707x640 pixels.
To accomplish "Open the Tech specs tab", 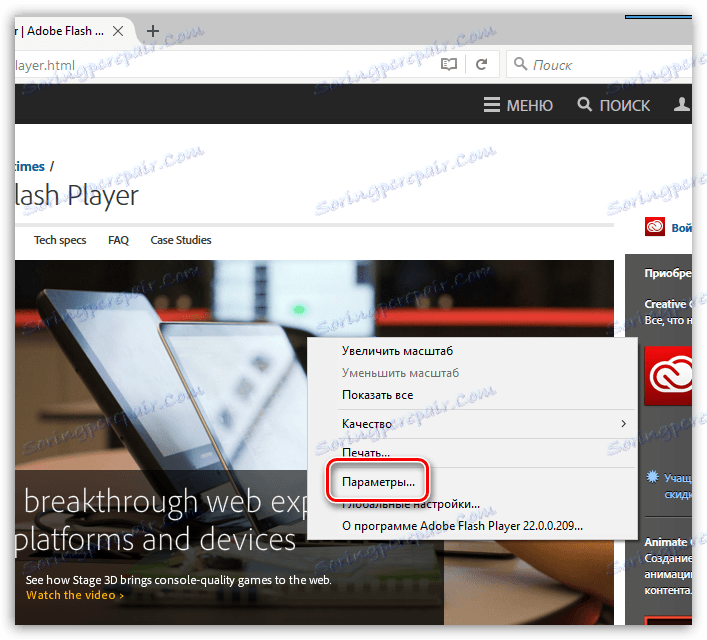I will point(60,240).
